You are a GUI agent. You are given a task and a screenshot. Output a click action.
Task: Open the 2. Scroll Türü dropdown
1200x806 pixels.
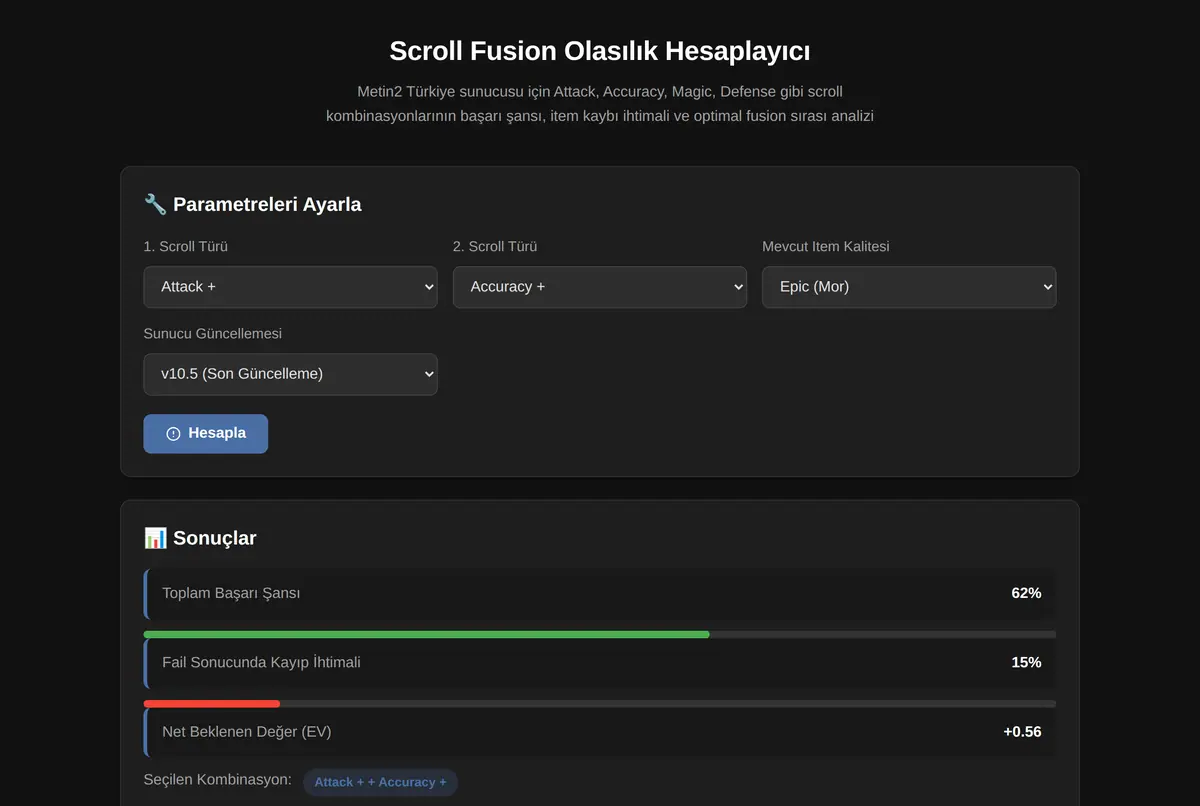coord(599,287)
